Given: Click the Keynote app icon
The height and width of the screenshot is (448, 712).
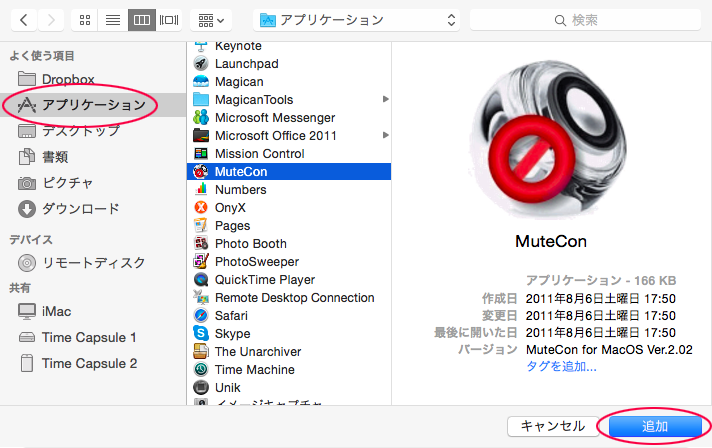Looking at the screenshot, I should pyautogui.click(x=201, y=46).
